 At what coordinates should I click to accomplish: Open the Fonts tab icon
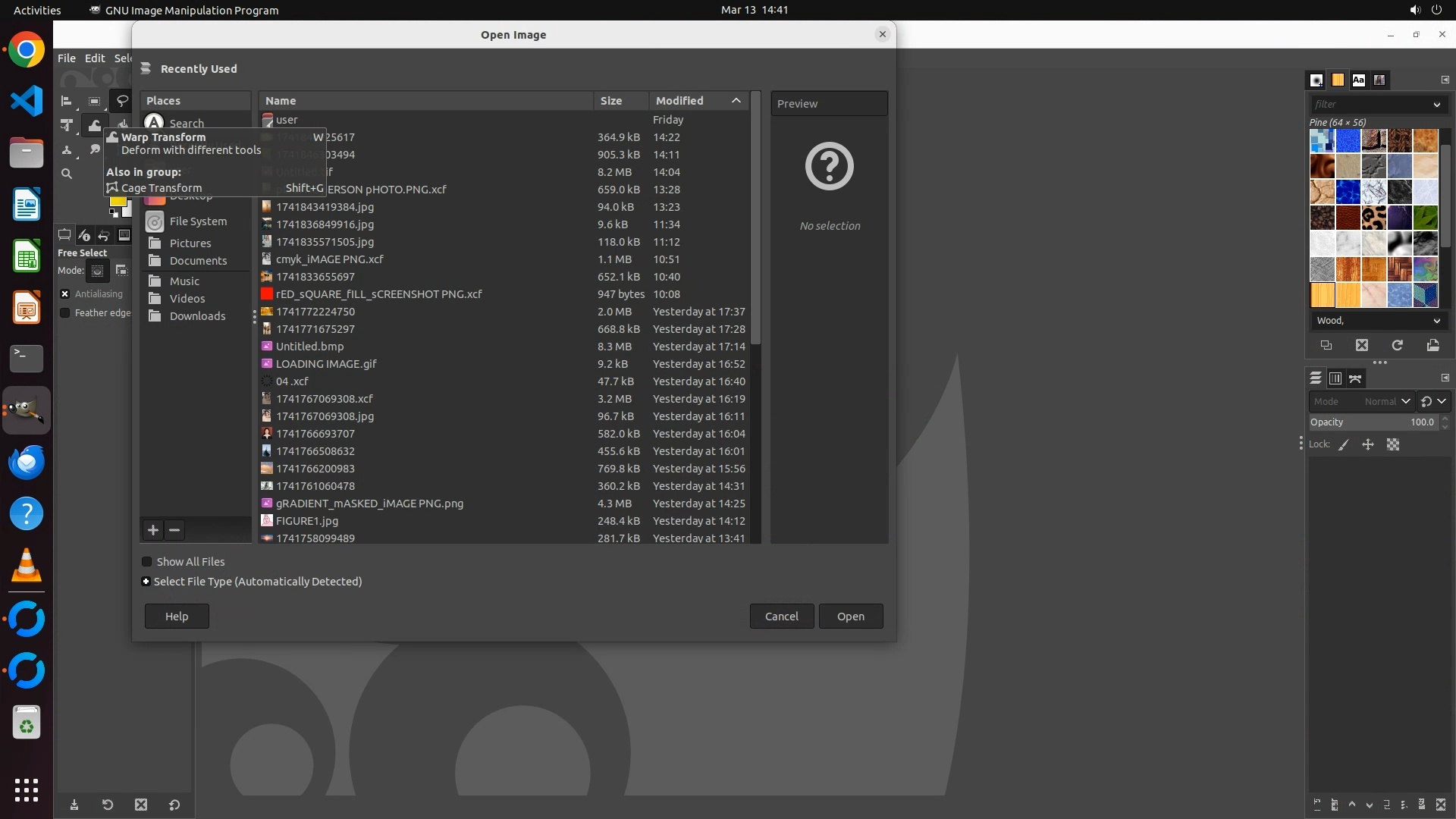tap(1359, 80)
